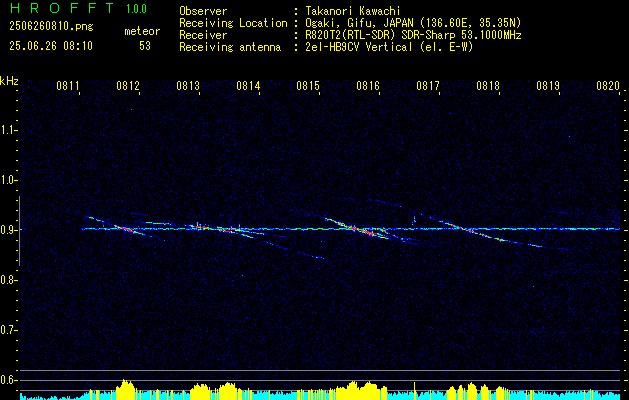
Task: Click the 0.7 kHz axis label
Action: point(8,330)
